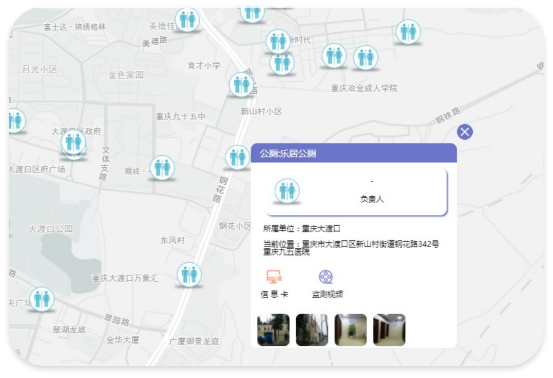Screen dimensions: 553x378
Task: Click toilet marker near 重庆大渡口万象汇
Action: pos(189,274)
